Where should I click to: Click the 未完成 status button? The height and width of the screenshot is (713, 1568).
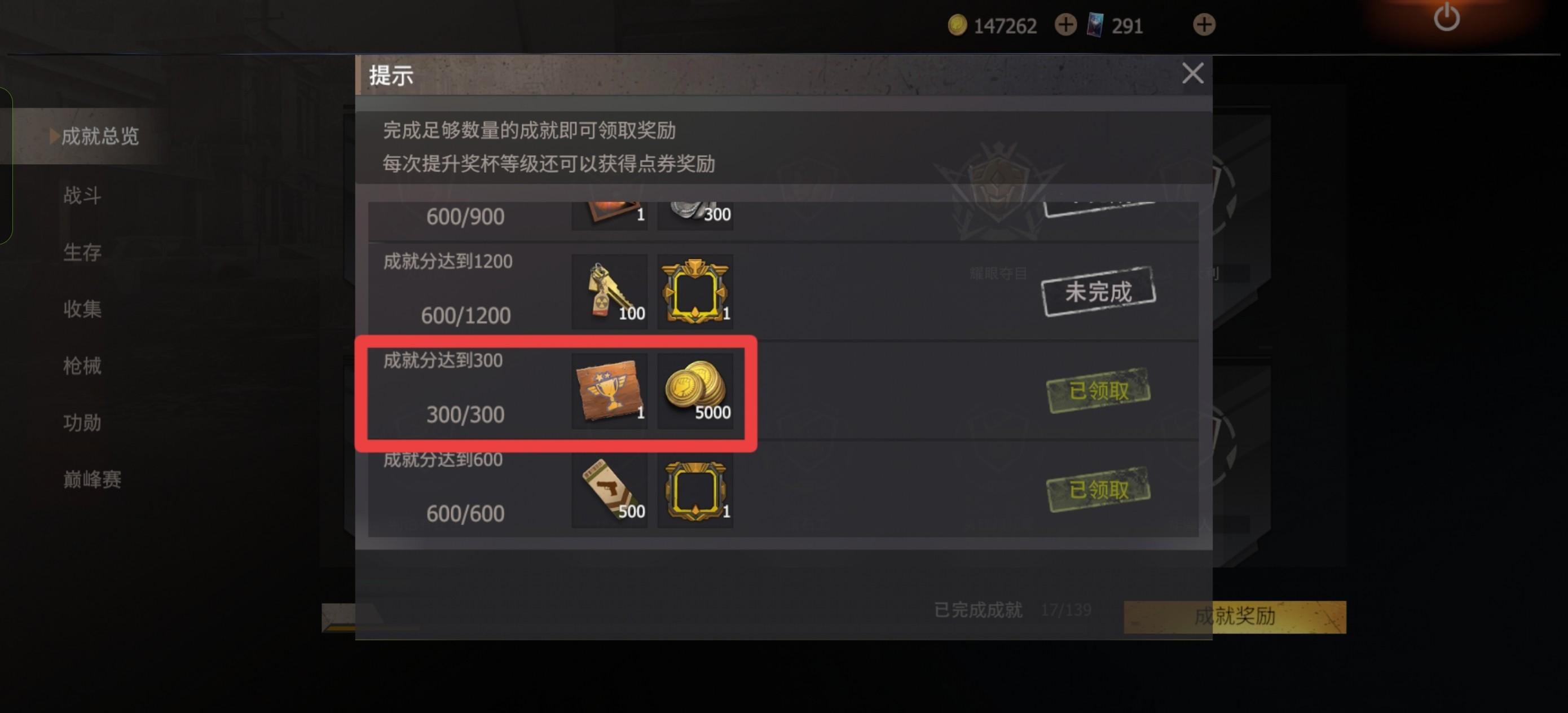click(1098, 292)
